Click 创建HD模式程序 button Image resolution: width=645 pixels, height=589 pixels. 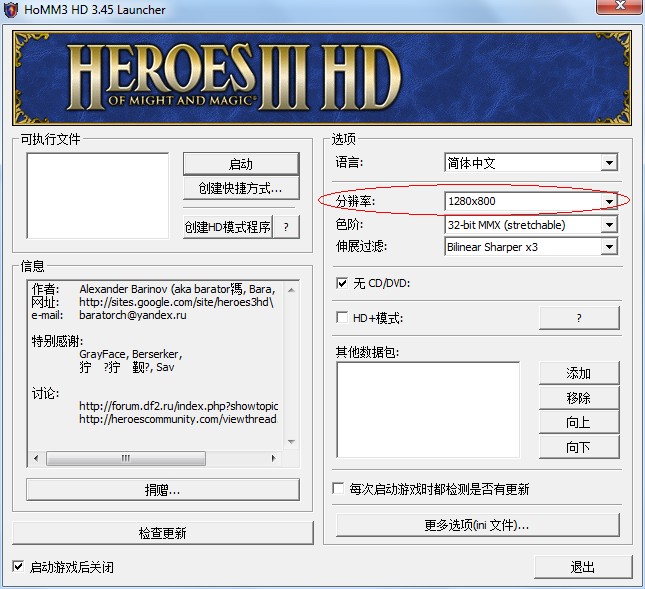[x=227, y=227]
